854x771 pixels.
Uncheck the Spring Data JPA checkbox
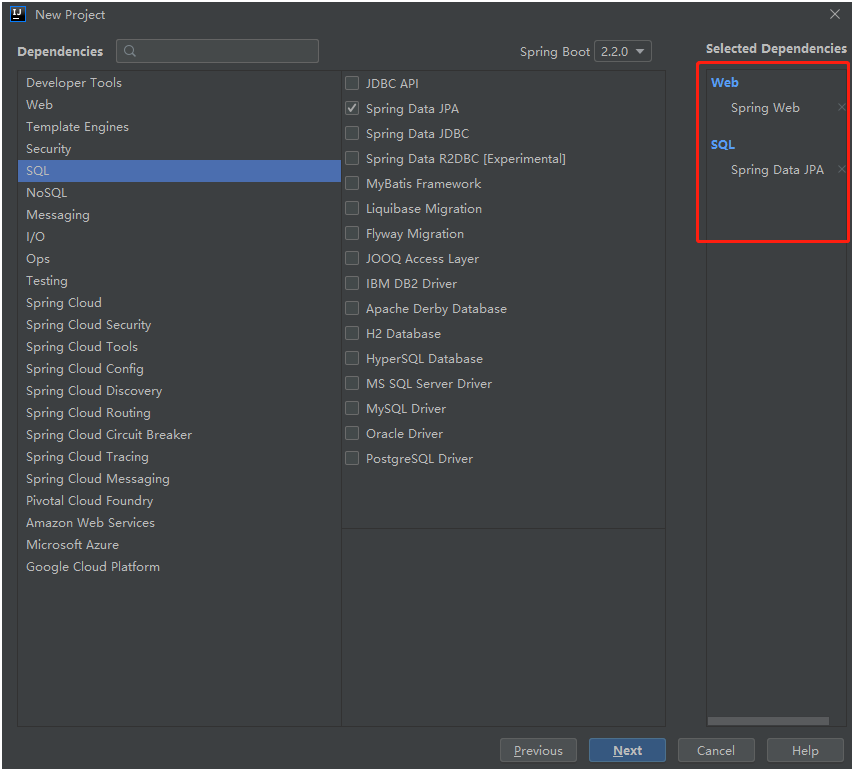tap(352, 108)
